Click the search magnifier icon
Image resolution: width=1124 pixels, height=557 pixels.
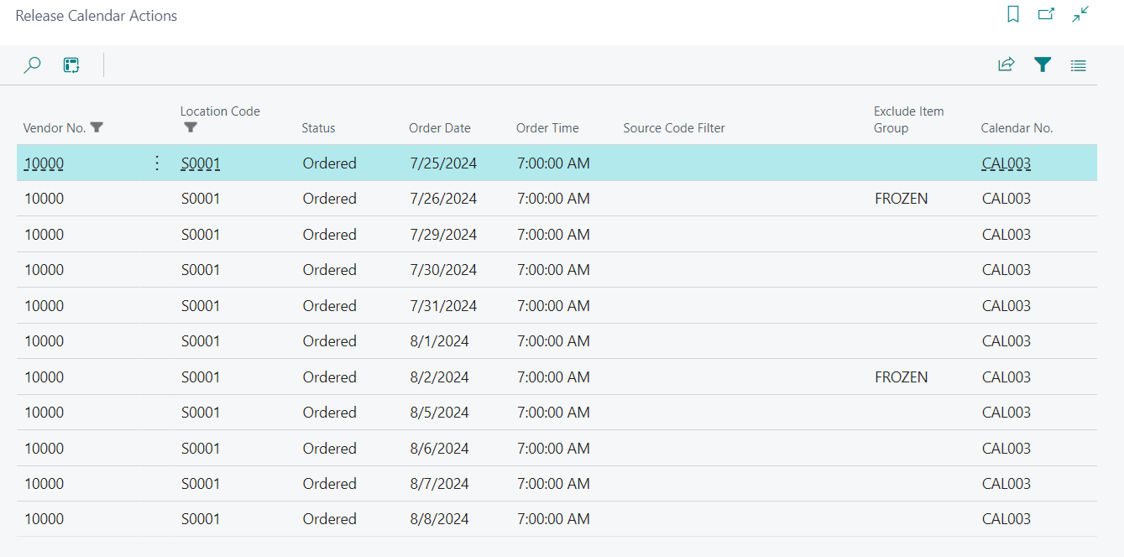32,66
